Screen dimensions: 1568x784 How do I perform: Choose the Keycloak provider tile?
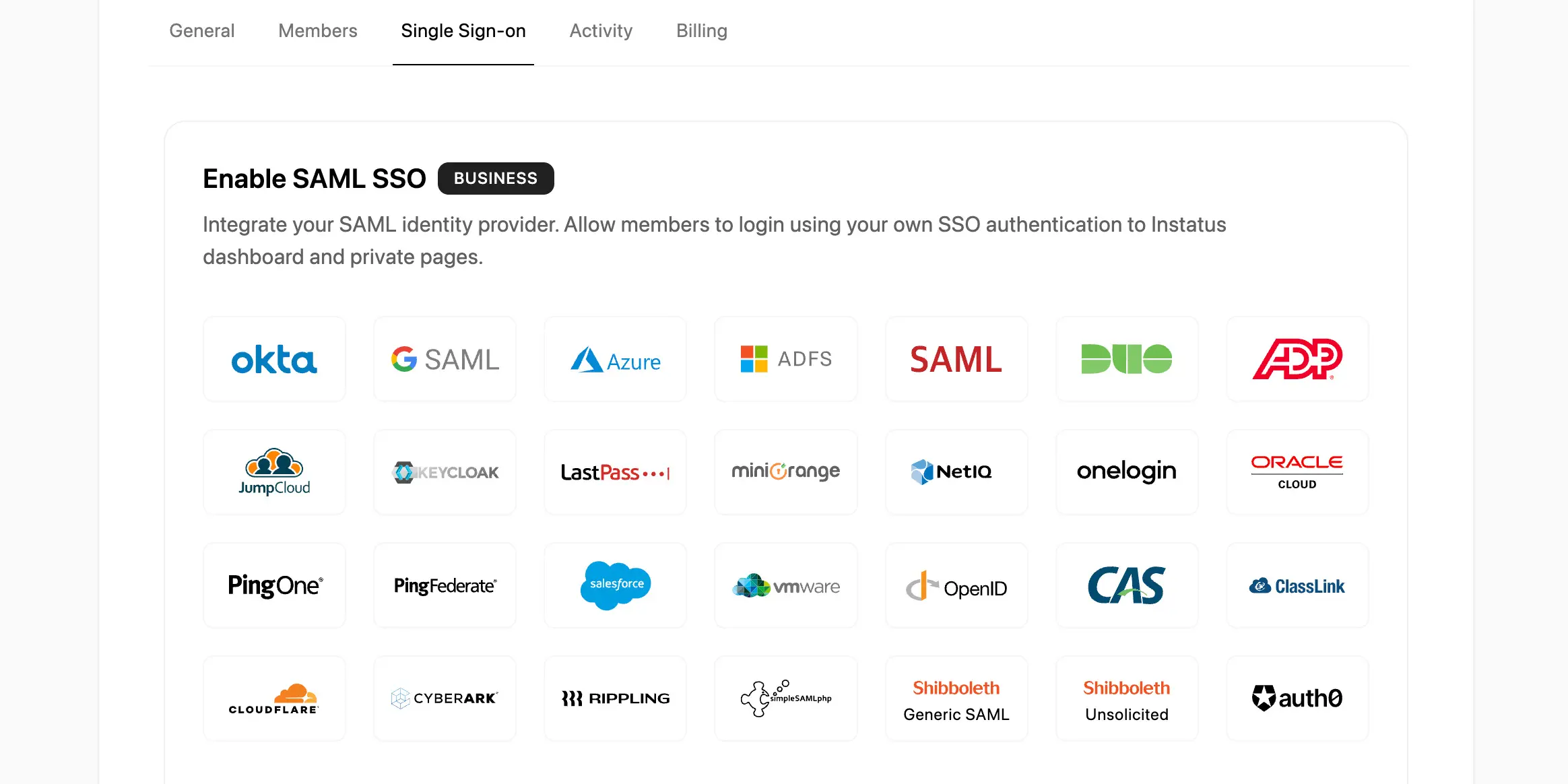(445, 472)
